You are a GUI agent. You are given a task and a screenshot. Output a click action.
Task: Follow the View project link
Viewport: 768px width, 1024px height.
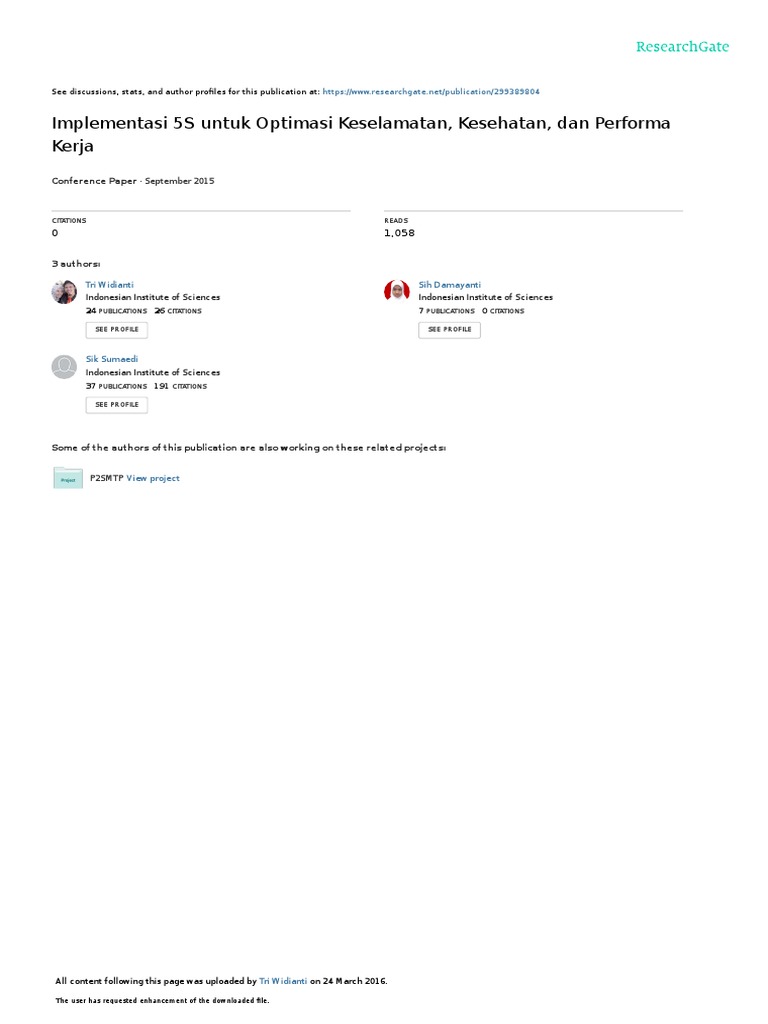[153, 478]
